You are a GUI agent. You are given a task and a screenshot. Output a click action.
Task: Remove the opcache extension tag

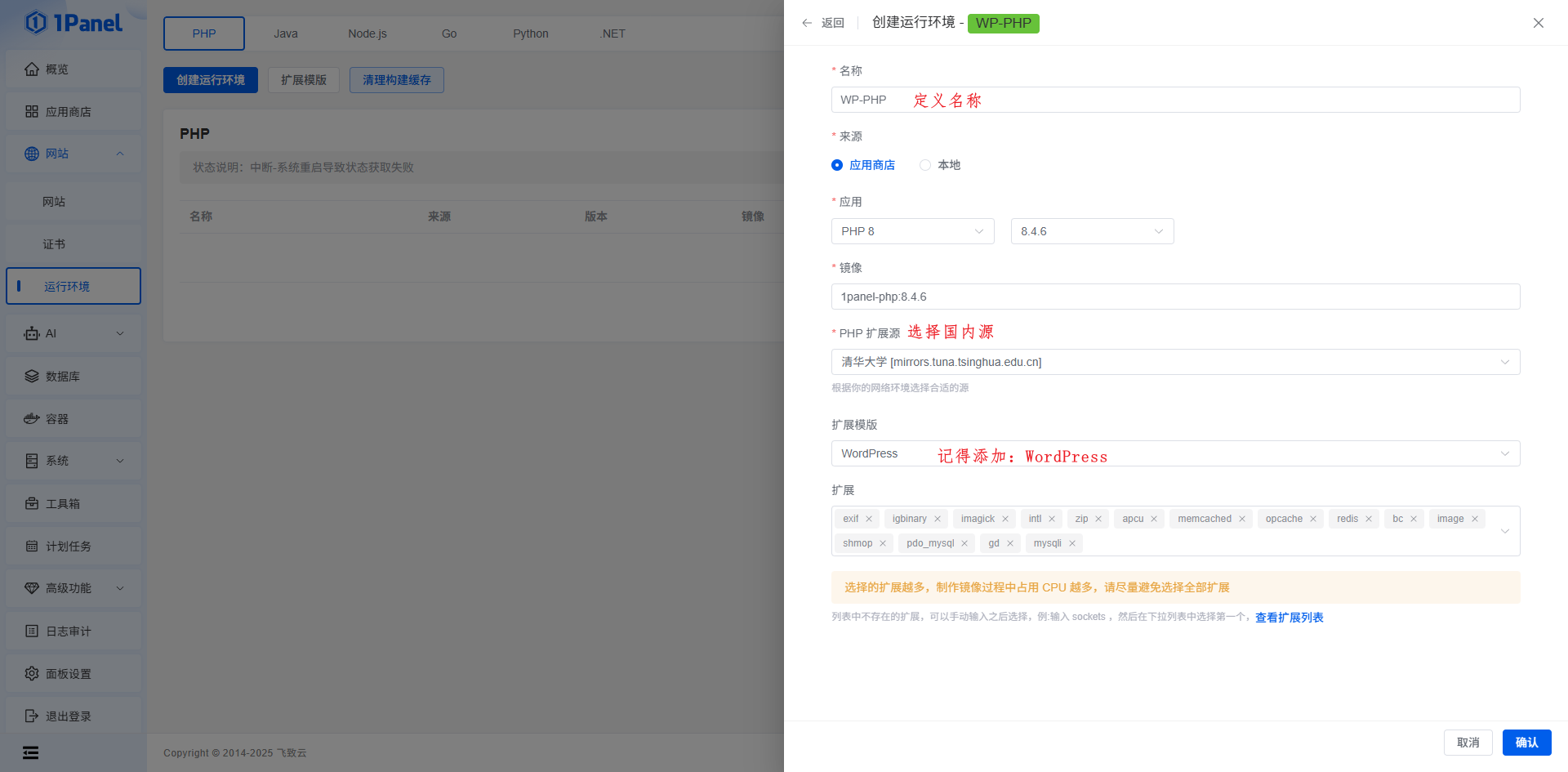[1313, 519]
